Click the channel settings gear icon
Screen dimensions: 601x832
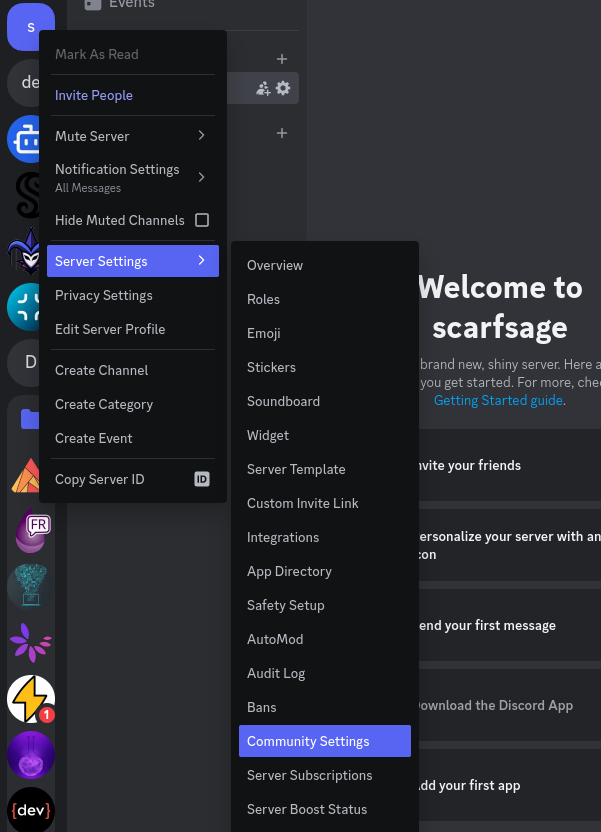(283, 88)
